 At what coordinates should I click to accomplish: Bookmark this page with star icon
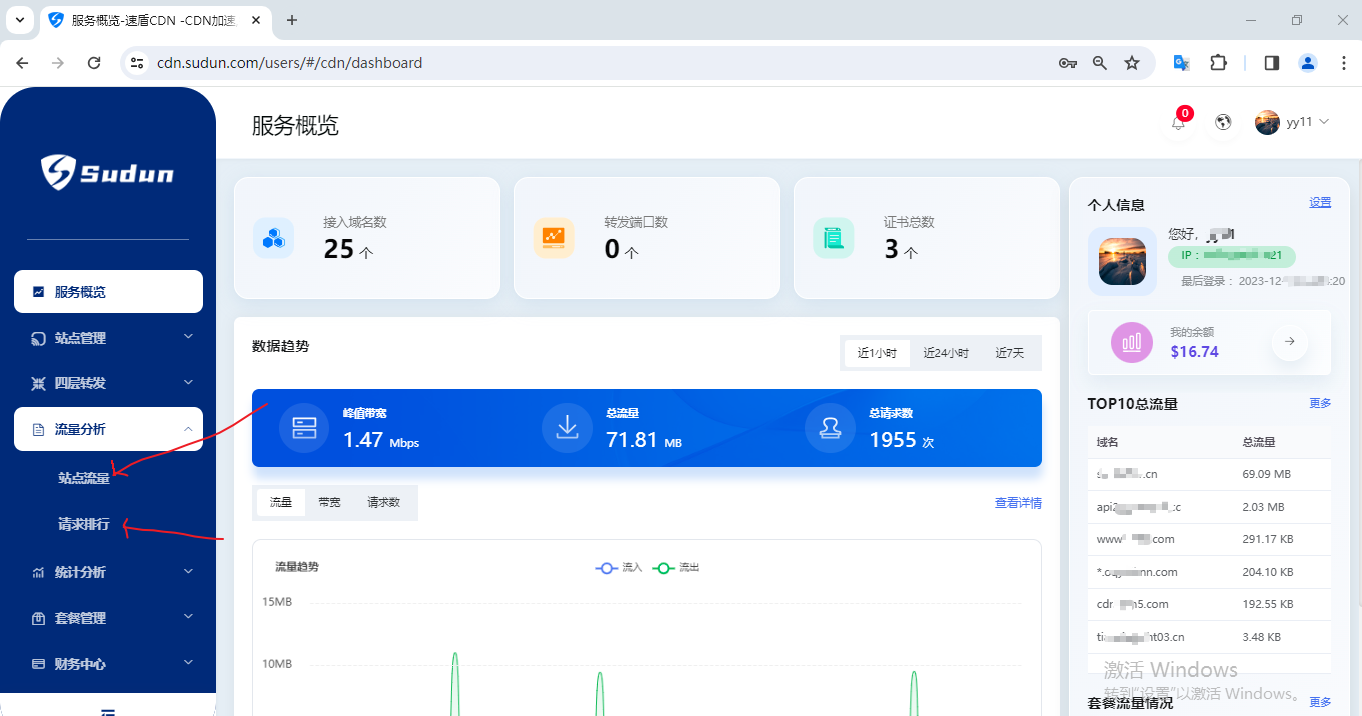click(x=1132, y=63)
